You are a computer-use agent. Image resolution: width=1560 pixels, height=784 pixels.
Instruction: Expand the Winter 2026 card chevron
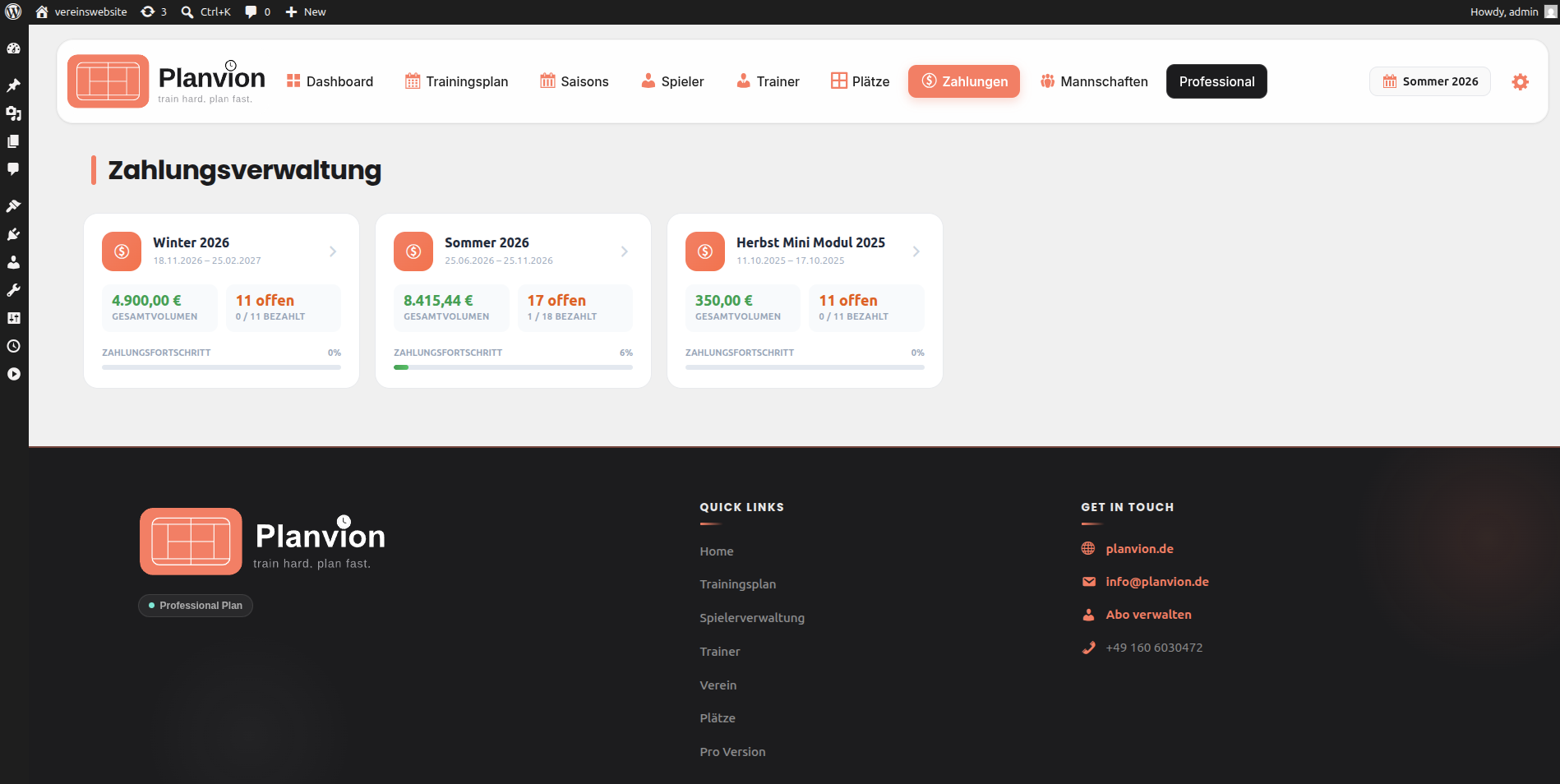coord(333,251)
